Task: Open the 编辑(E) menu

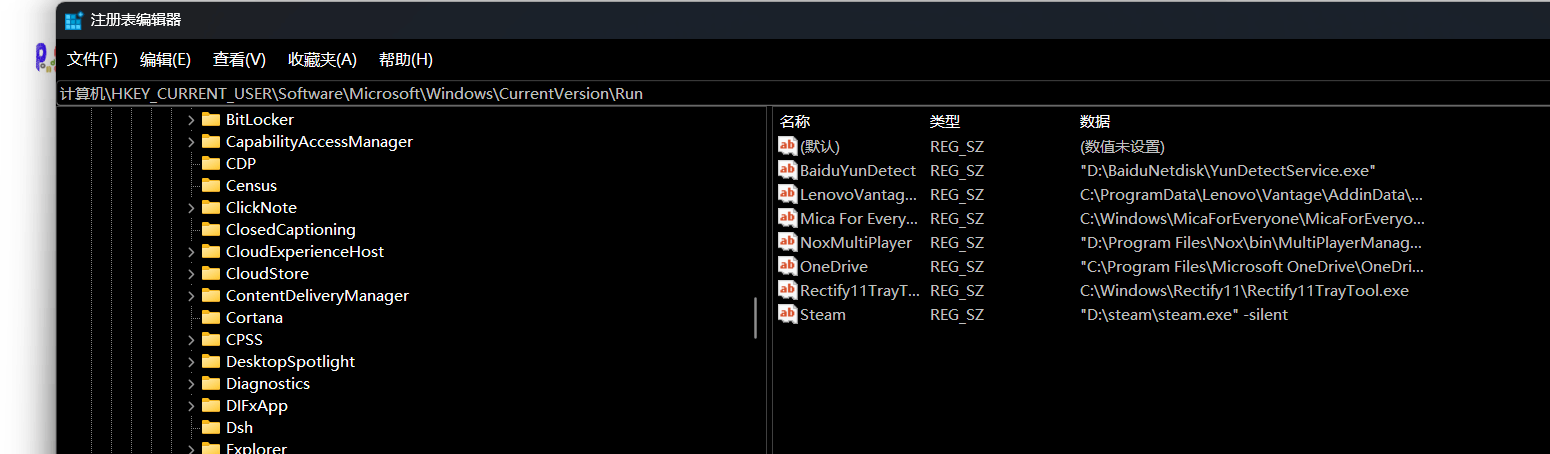Action: (165, 60)
